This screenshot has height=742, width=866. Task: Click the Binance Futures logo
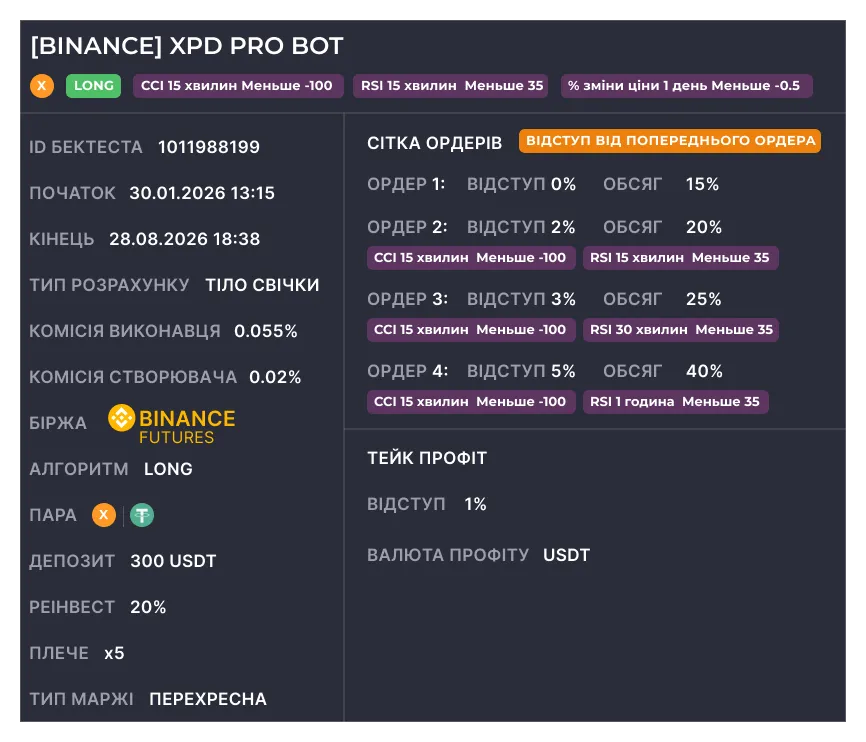coord(172,424)
